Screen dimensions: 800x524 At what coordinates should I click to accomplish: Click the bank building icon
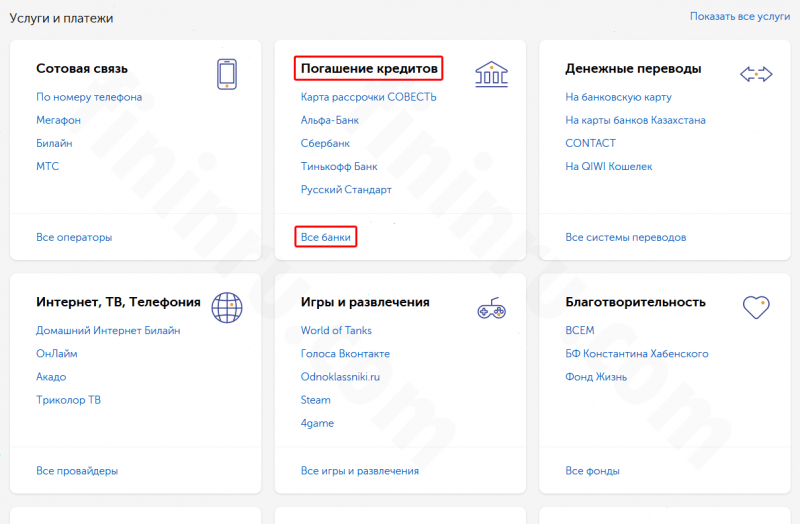click(491, 74)
